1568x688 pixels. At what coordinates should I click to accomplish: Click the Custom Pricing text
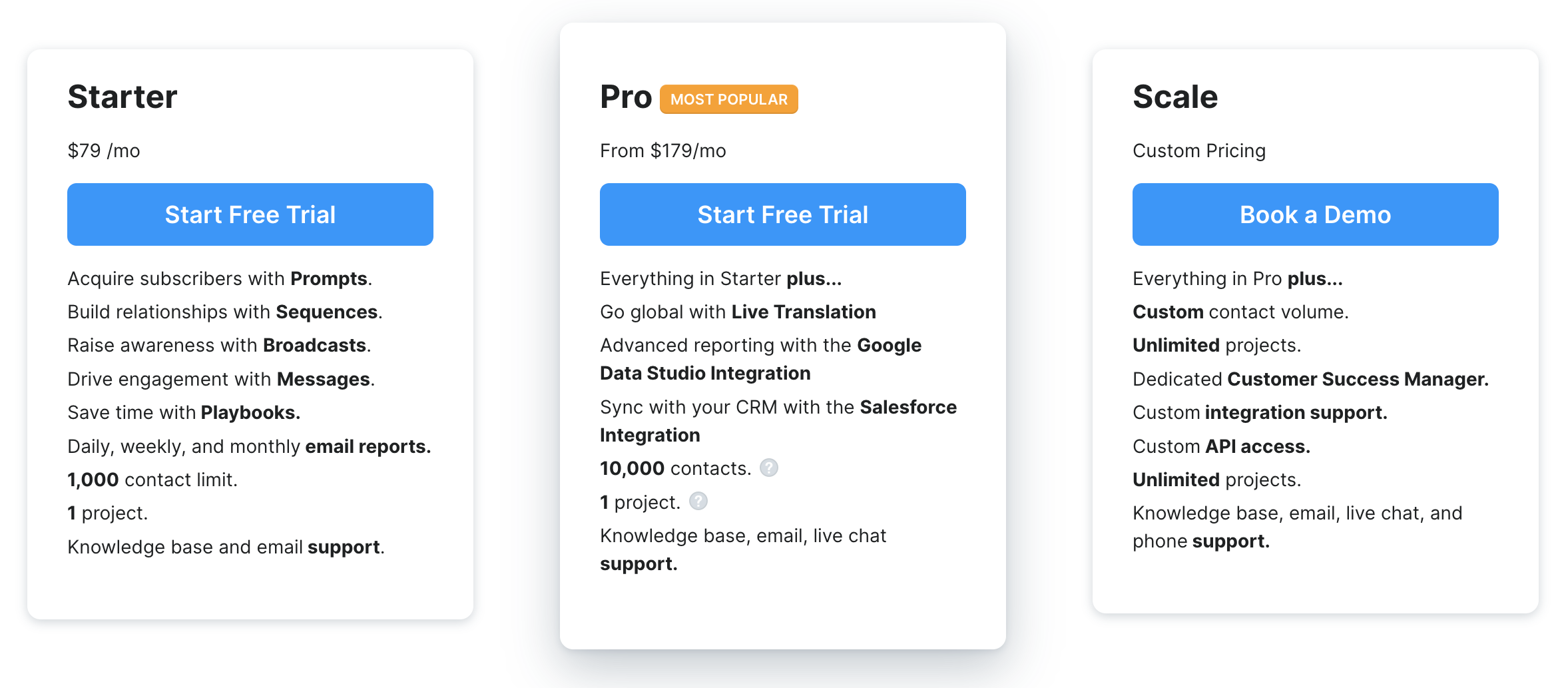point(1199,151)
